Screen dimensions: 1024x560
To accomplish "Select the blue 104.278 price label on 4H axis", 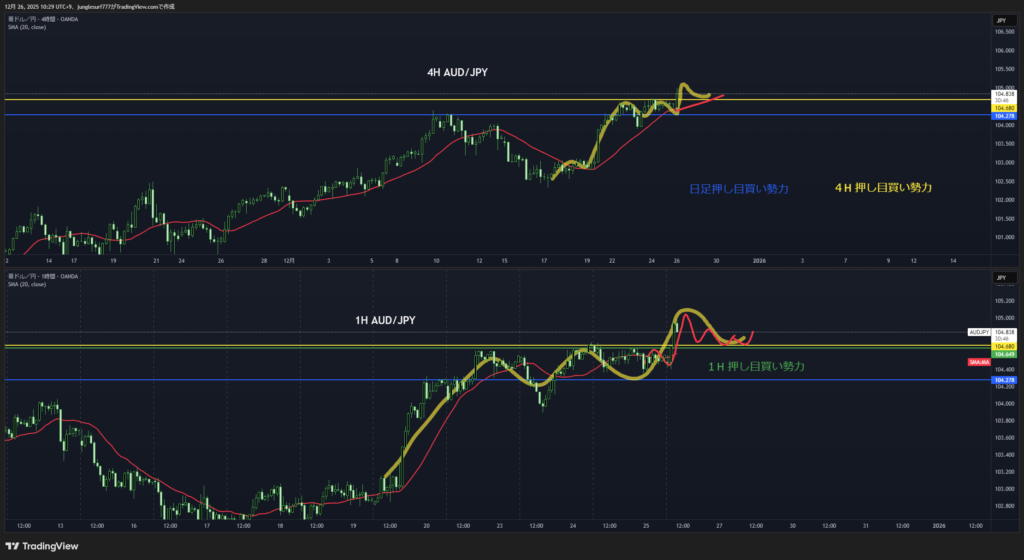I will [x=1004, y=116].
